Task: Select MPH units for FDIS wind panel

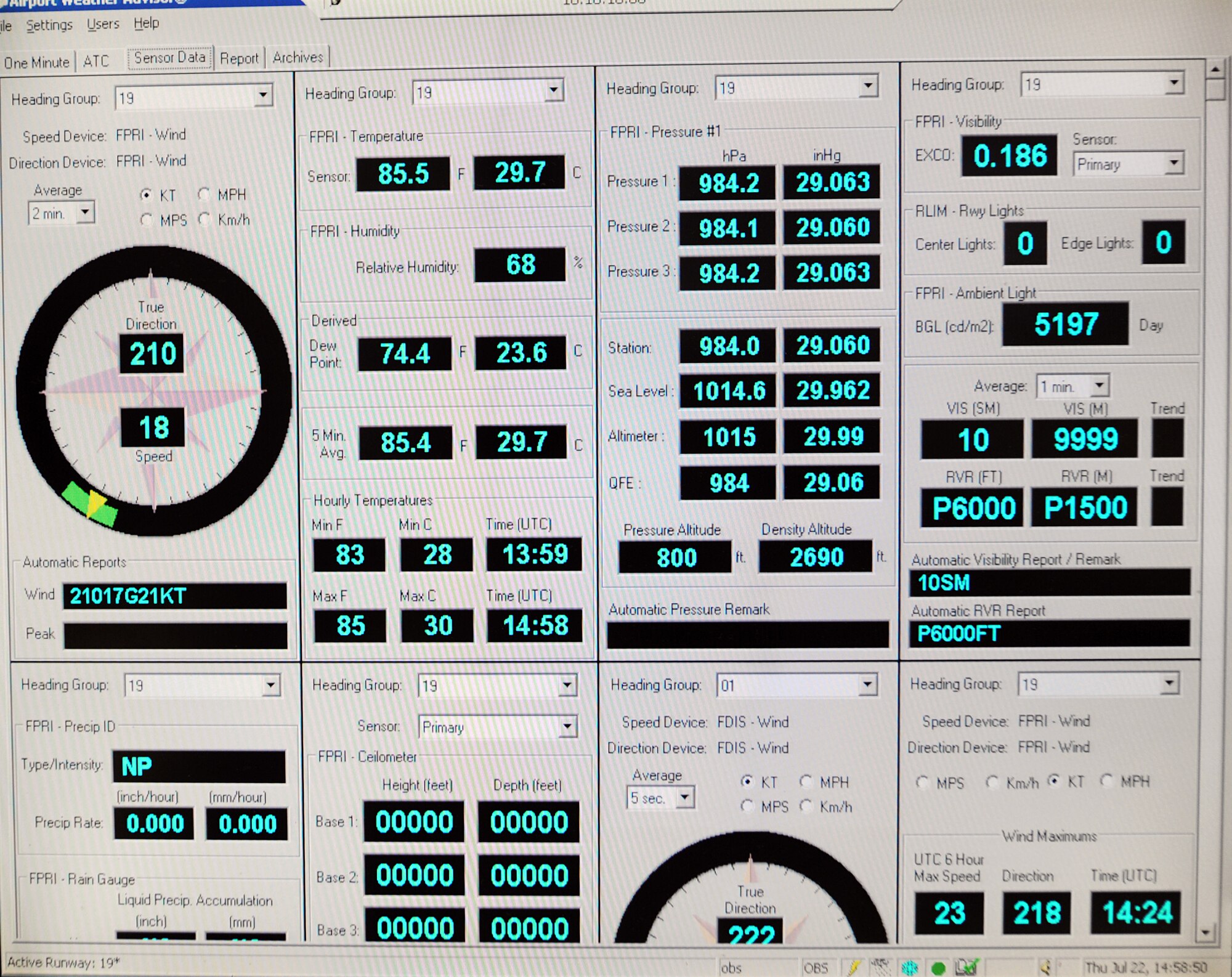Action: pyautogui.click(x=805, y=782)
